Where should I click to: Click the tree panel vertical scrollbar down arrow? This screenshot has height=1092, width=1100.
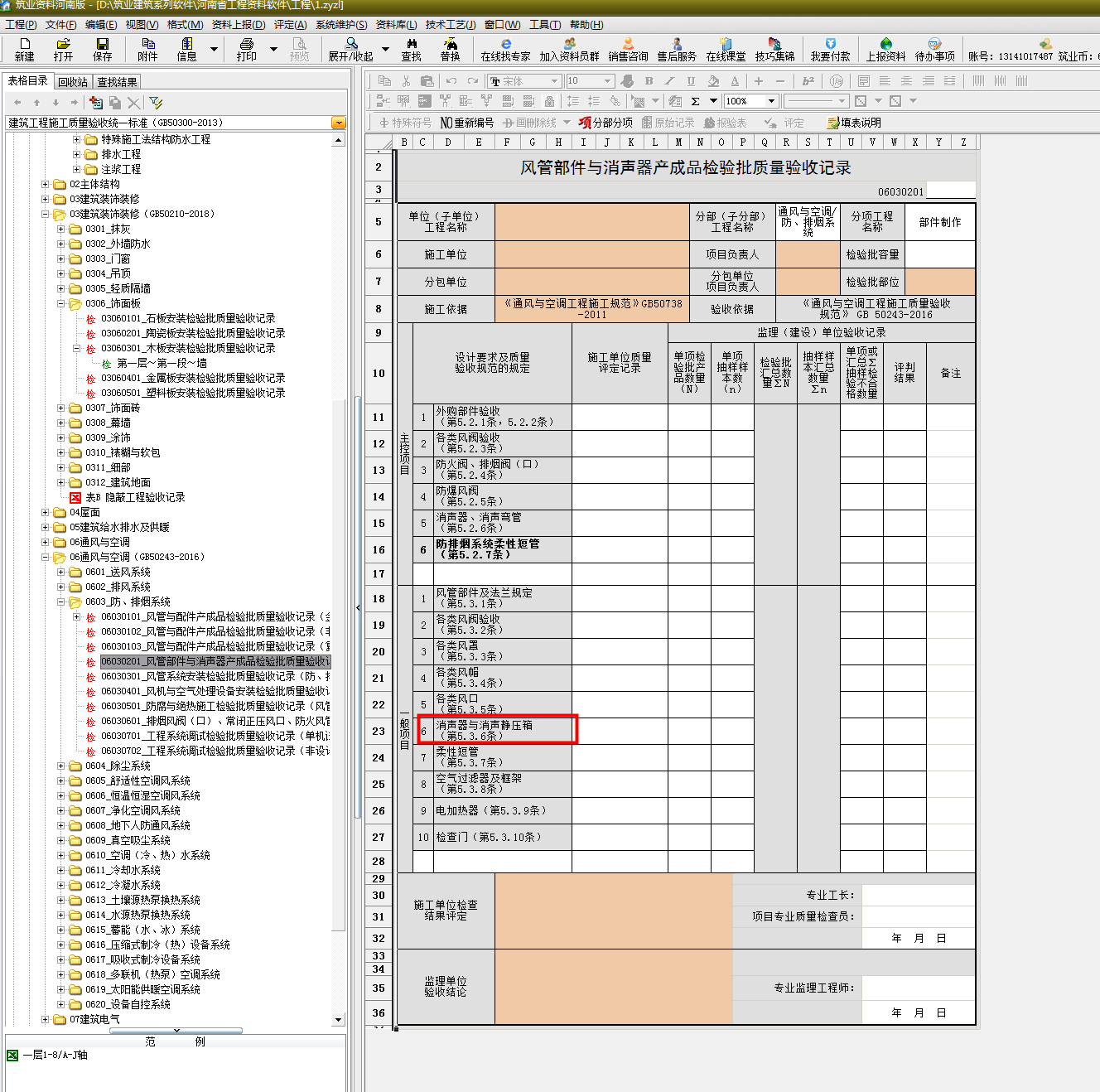338,1020
